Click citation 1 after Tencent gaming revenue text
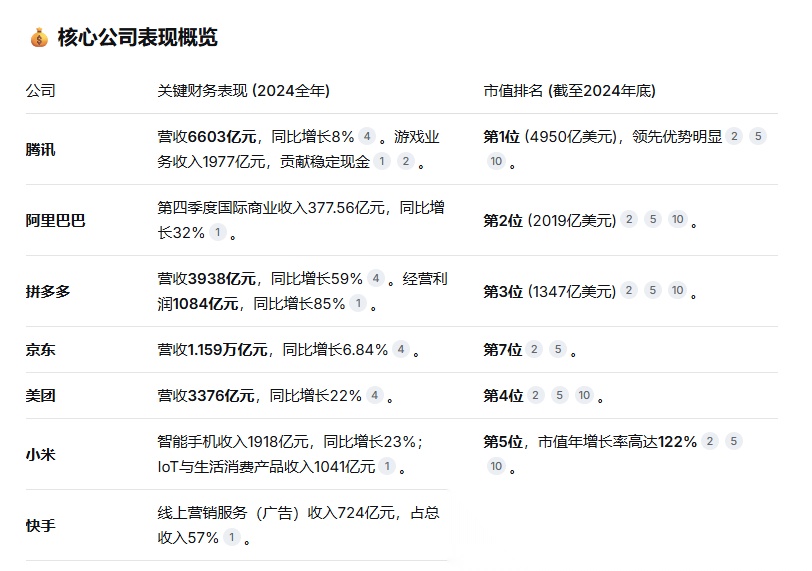Image resolution: width=812 pixels, height=571 pixels. click(382, 161)
